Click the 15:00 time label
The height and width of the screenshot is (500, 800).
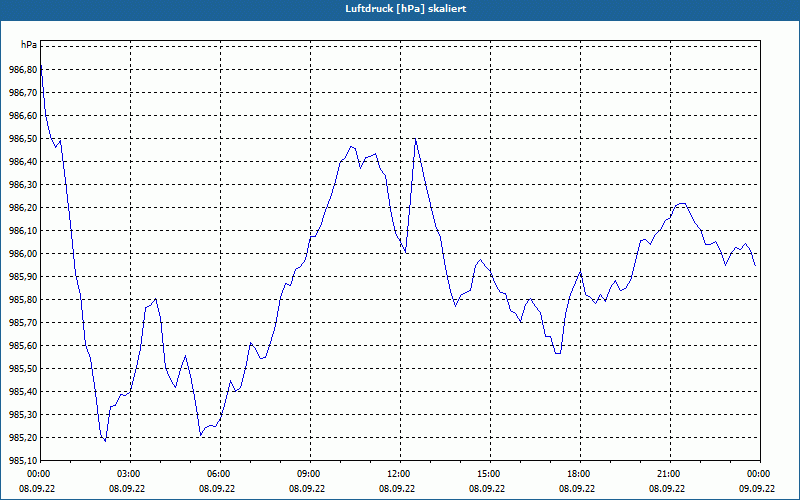(x=490, y=474)
